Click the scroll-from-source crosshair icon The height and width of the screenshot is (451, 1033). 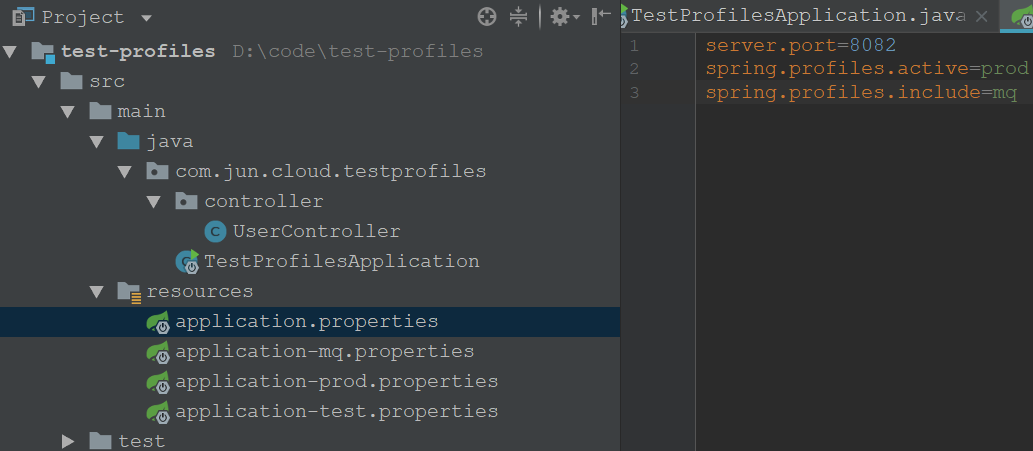[487, 16]
